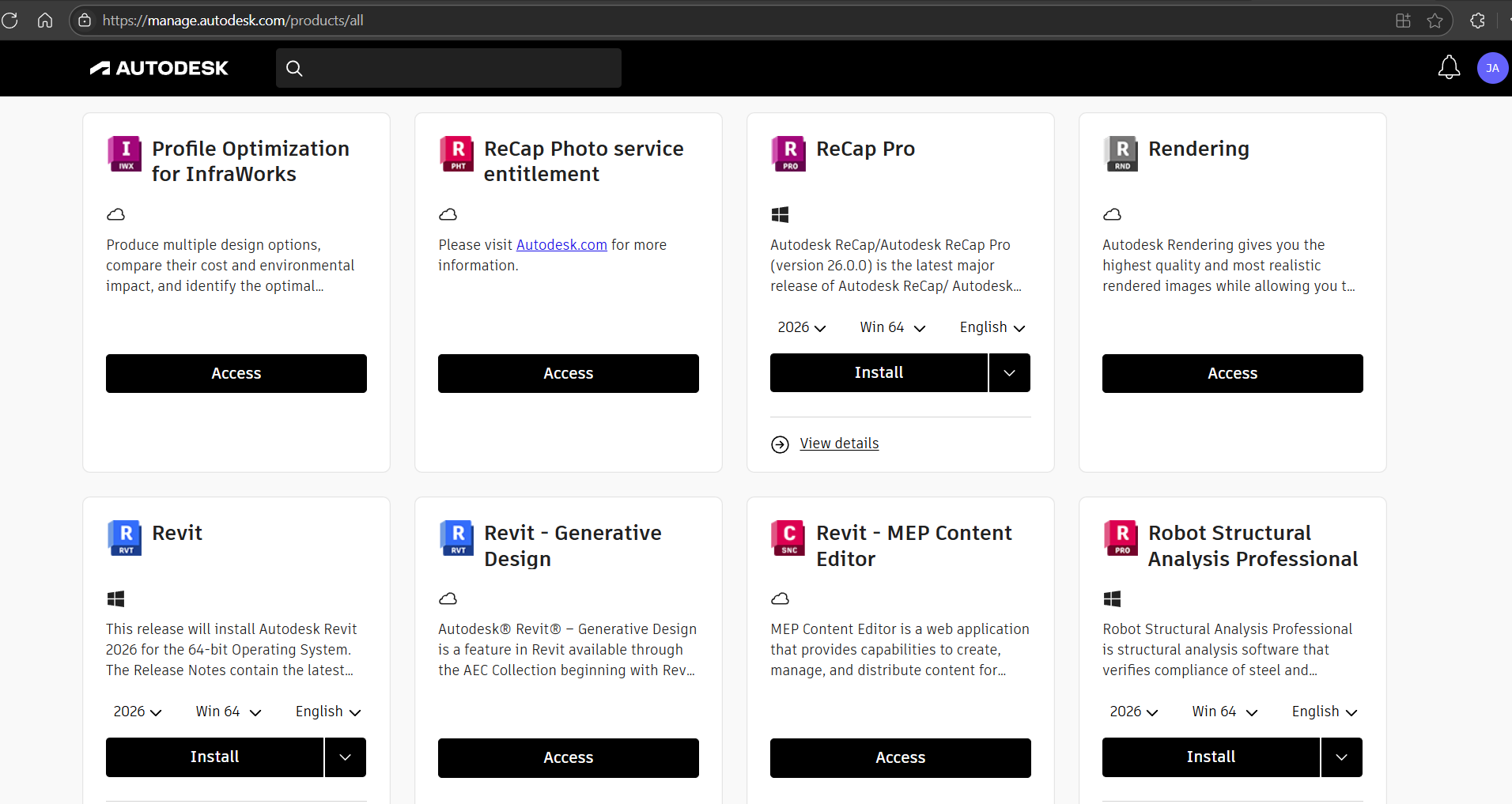Open ReCap Pro English language dropdown
Viewport: 1512px width, 804px height.
tap(992, 327)
